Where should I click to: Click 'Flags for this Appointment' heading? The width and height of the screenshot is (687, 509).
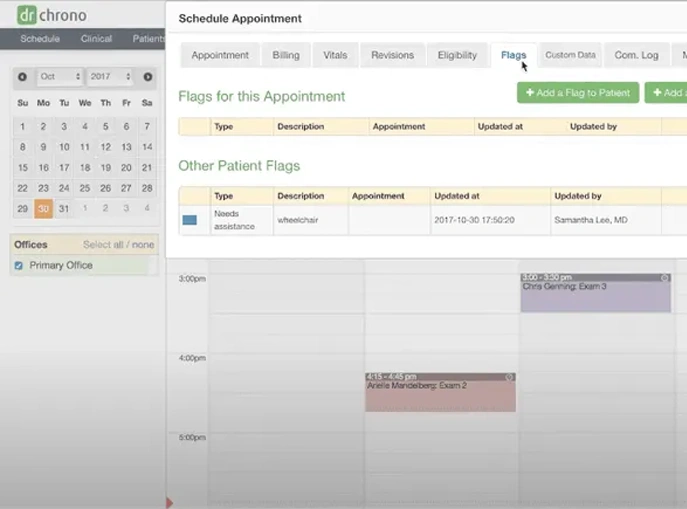pos(262,96)
